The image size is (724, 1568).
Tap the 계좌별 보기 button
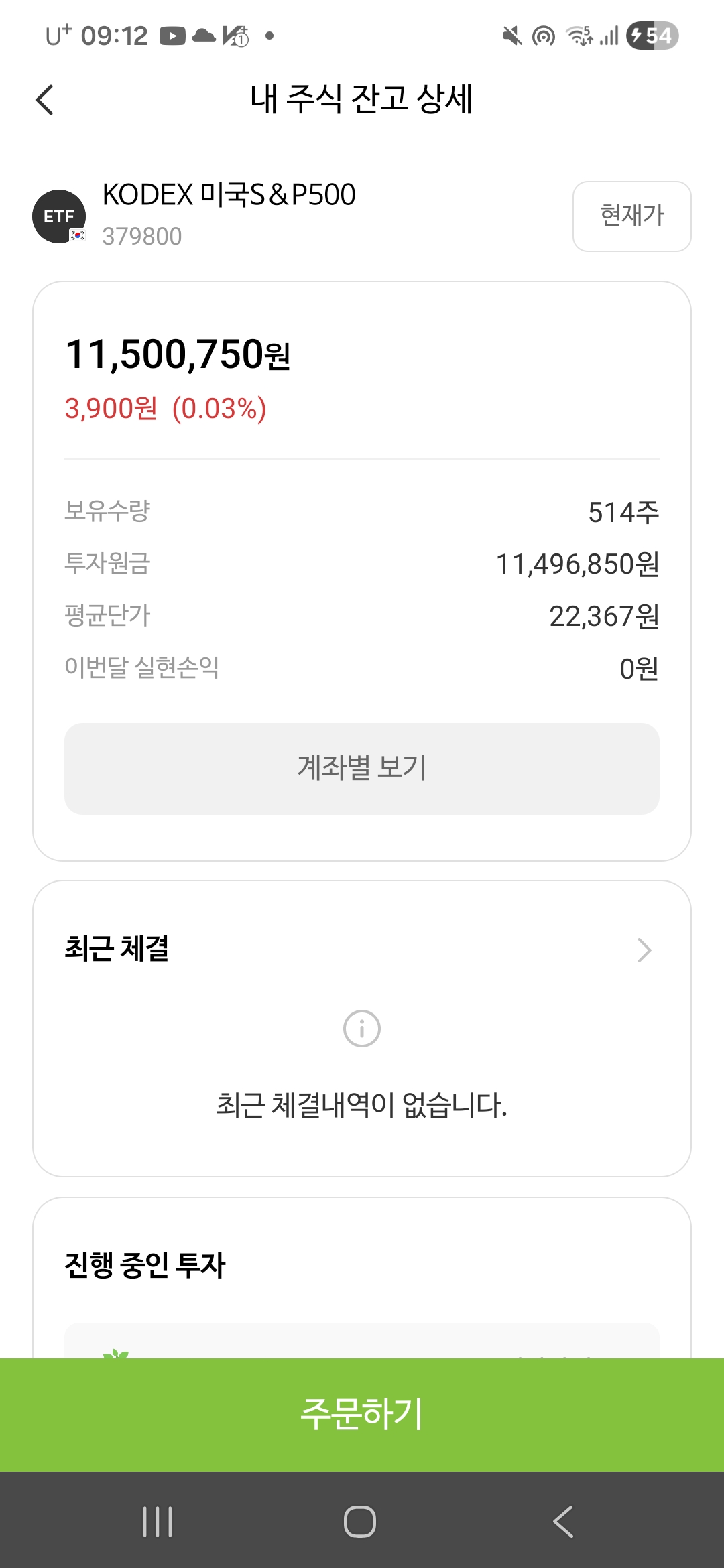tap(362, 769)
